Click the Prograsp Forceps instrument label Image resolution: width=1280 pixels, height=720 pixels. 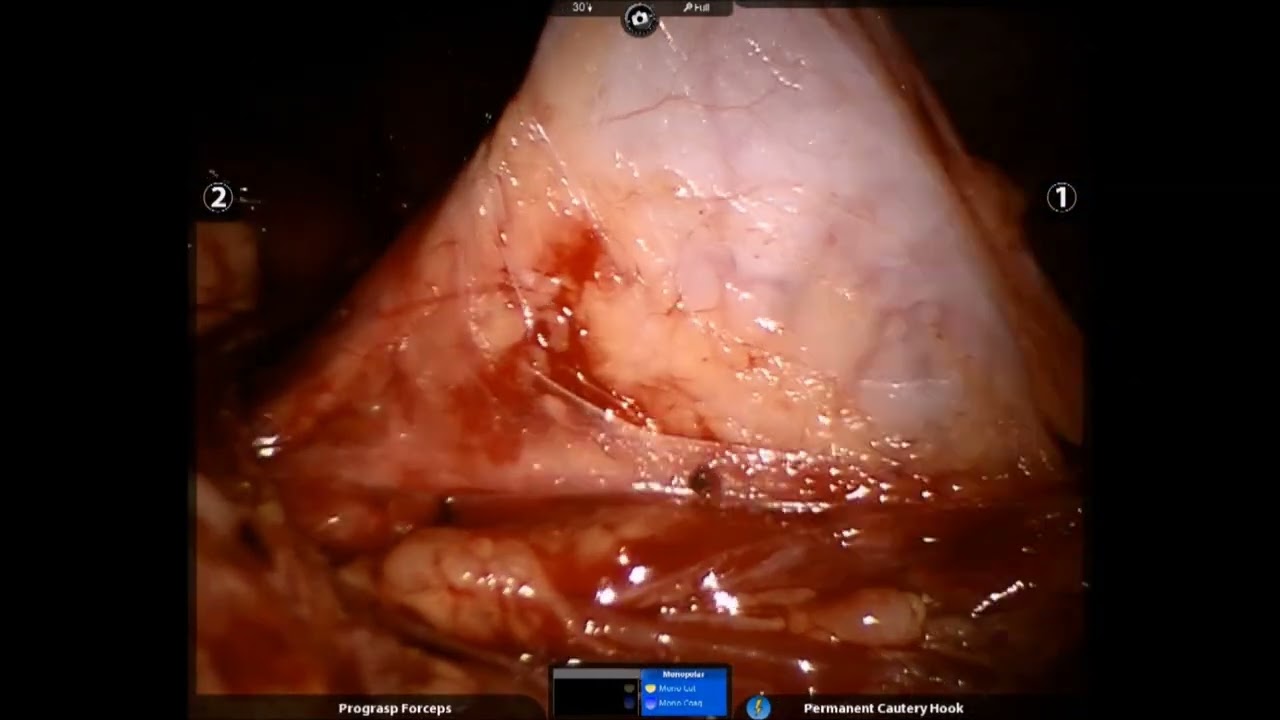[x=394, y=708]
